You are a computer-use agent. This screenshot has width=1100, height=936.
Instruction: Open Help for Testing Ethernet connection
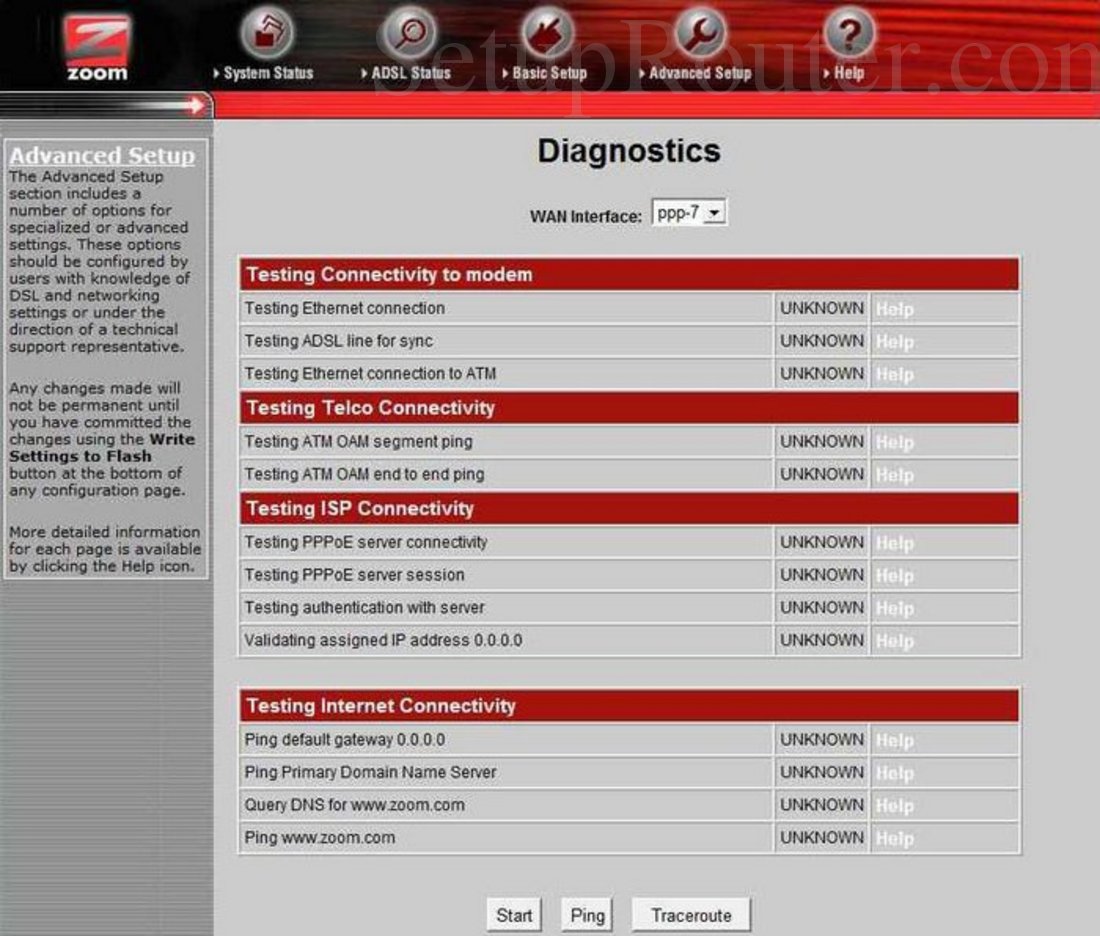[893, 308]
